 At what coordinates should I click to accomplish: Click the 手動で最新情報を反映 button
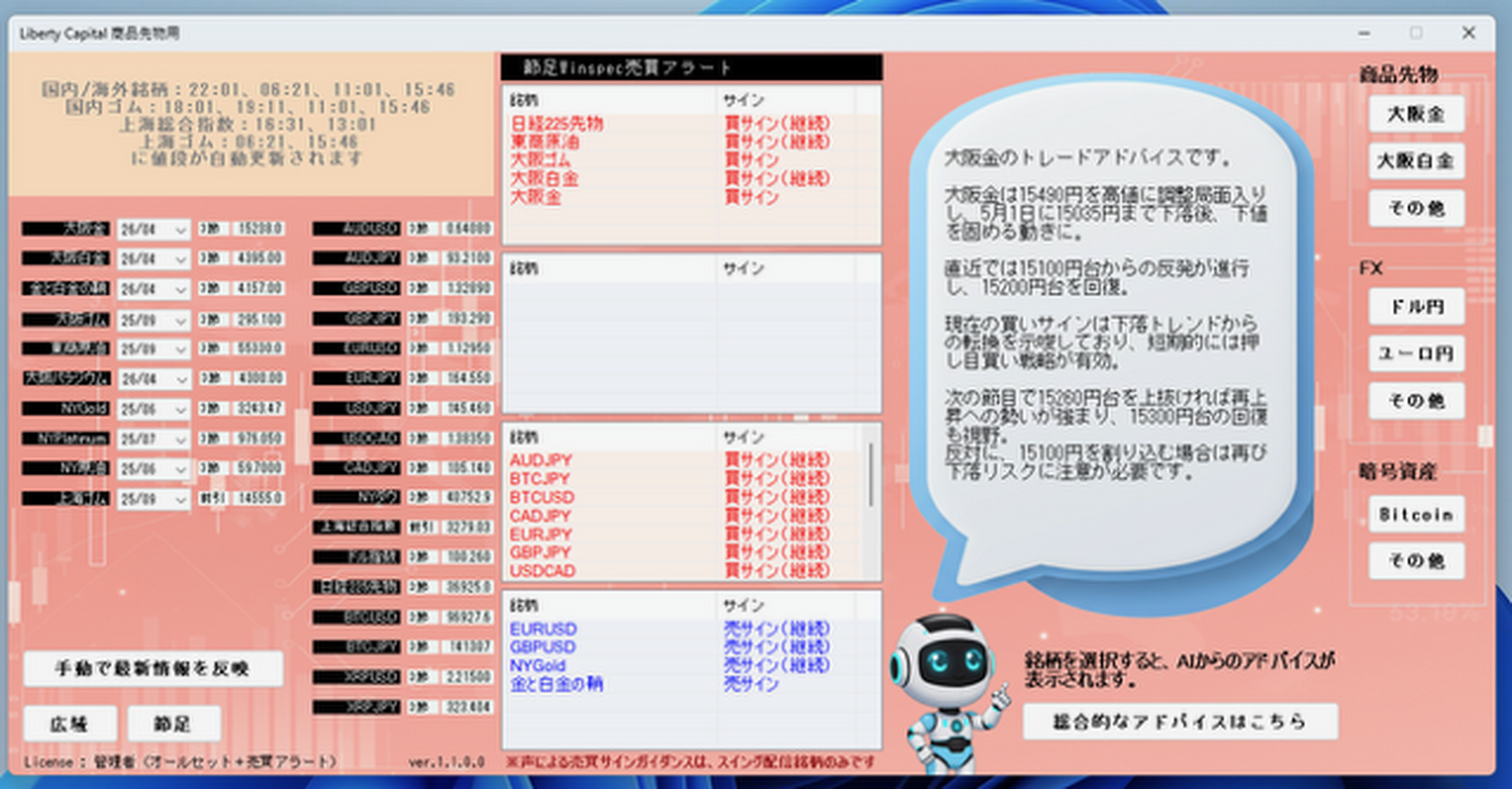(153, 668)
